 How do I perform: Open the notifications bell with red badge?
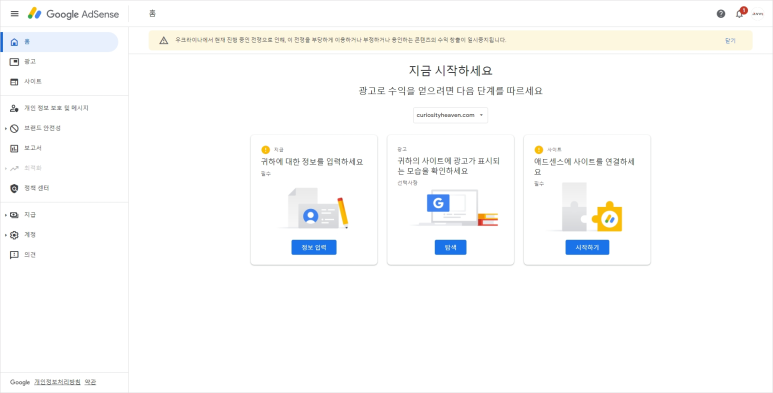pyautogui.click(x=740, y=13)
